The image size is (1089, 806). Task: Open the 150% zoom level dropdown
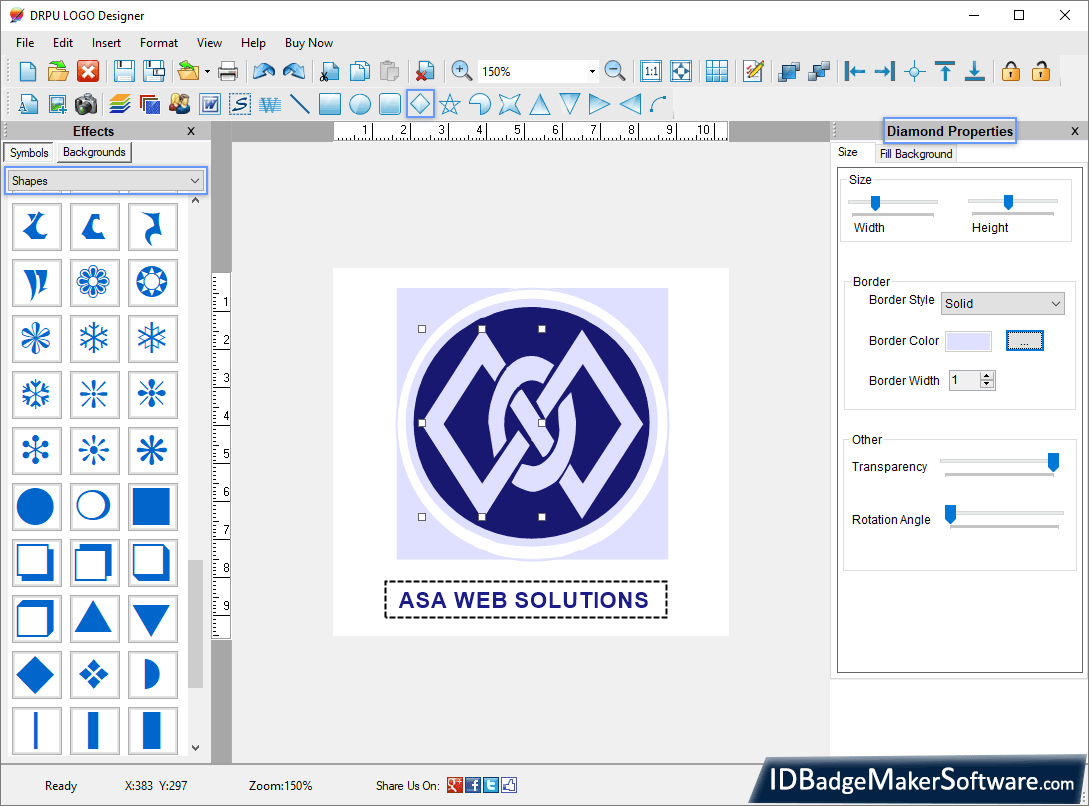pyautogui.click(x=592, y=72)
